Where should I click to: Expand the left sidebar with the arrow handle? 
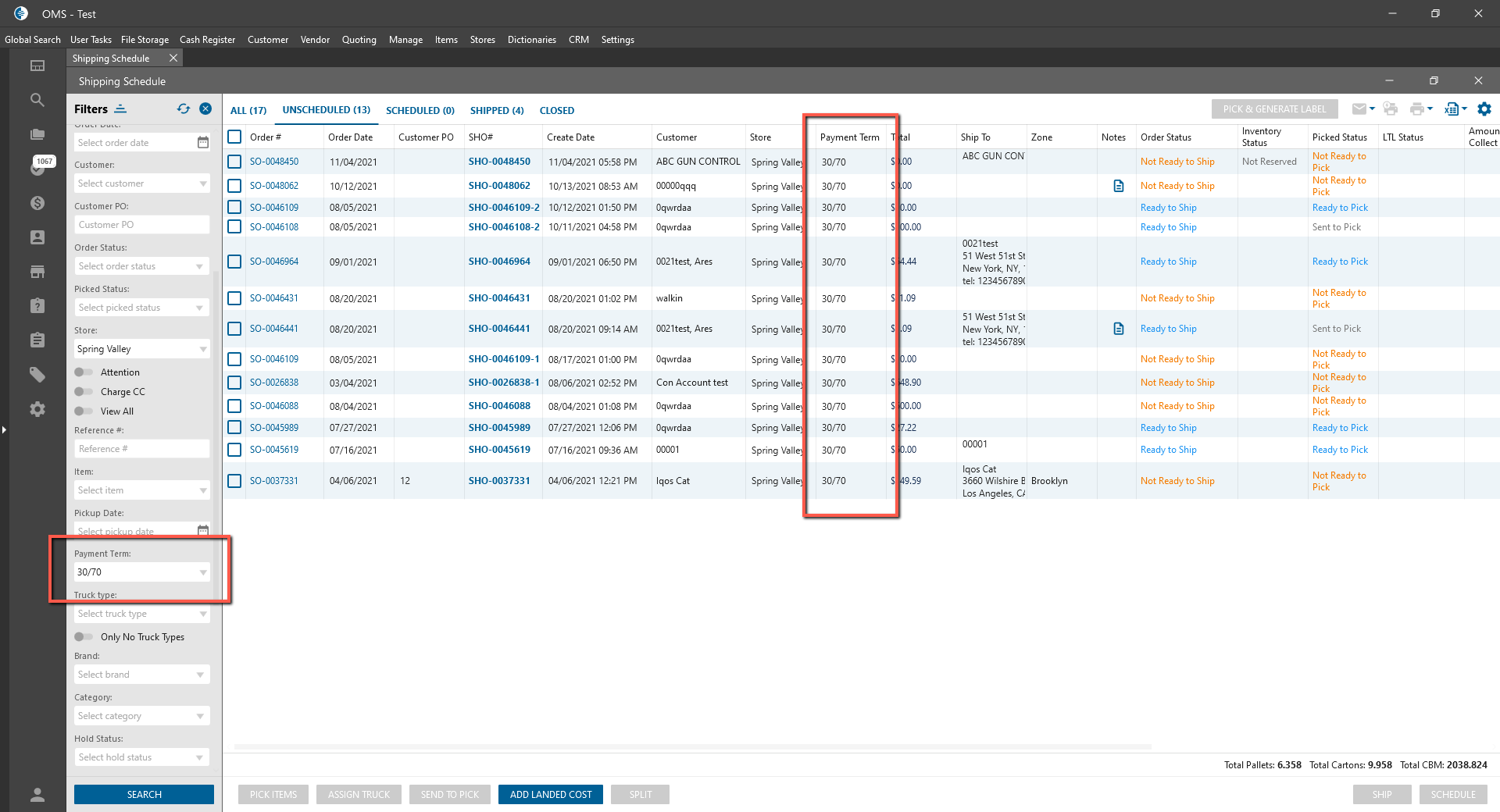tap(4, 429)
